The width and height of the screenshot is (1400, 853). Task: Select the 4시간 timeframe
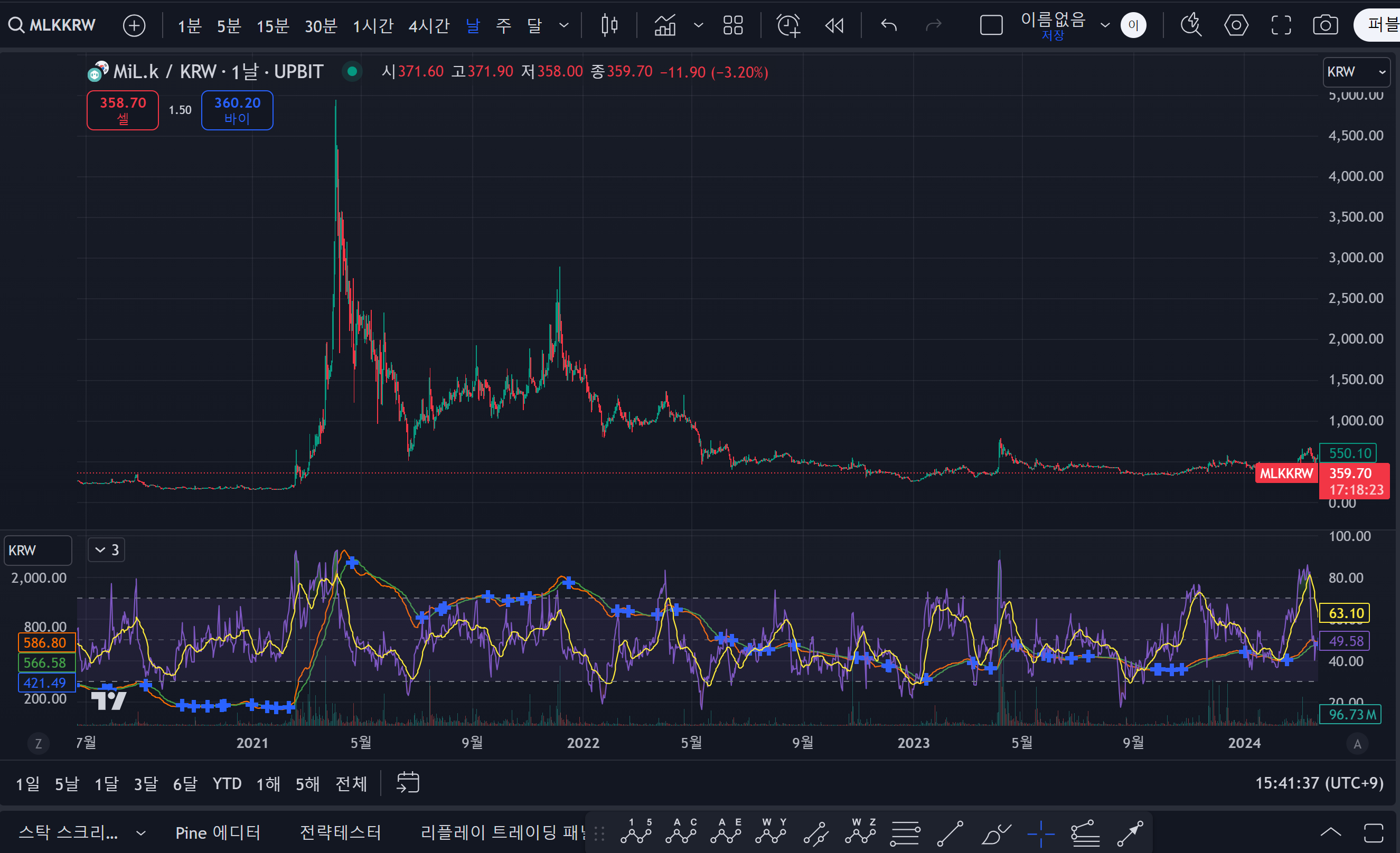pyautogui.click(x=428, y=25)
